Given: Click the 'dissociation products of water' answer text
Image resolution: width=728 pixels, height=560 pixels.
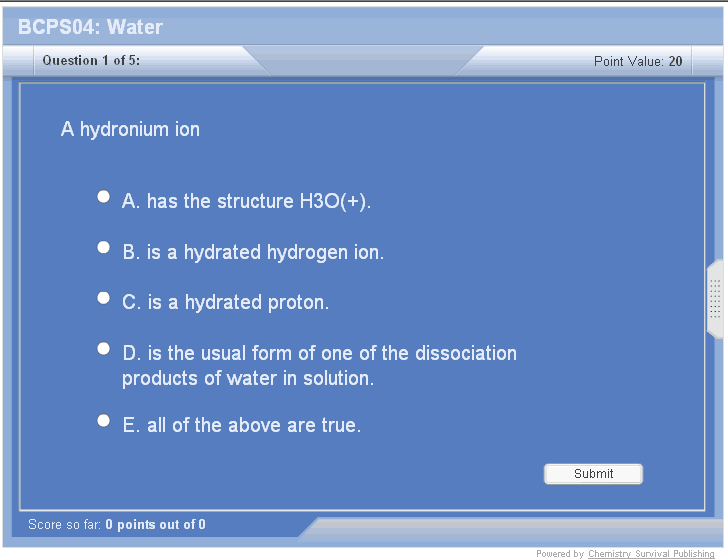Looking at the screenshot, I should [320, 366].
